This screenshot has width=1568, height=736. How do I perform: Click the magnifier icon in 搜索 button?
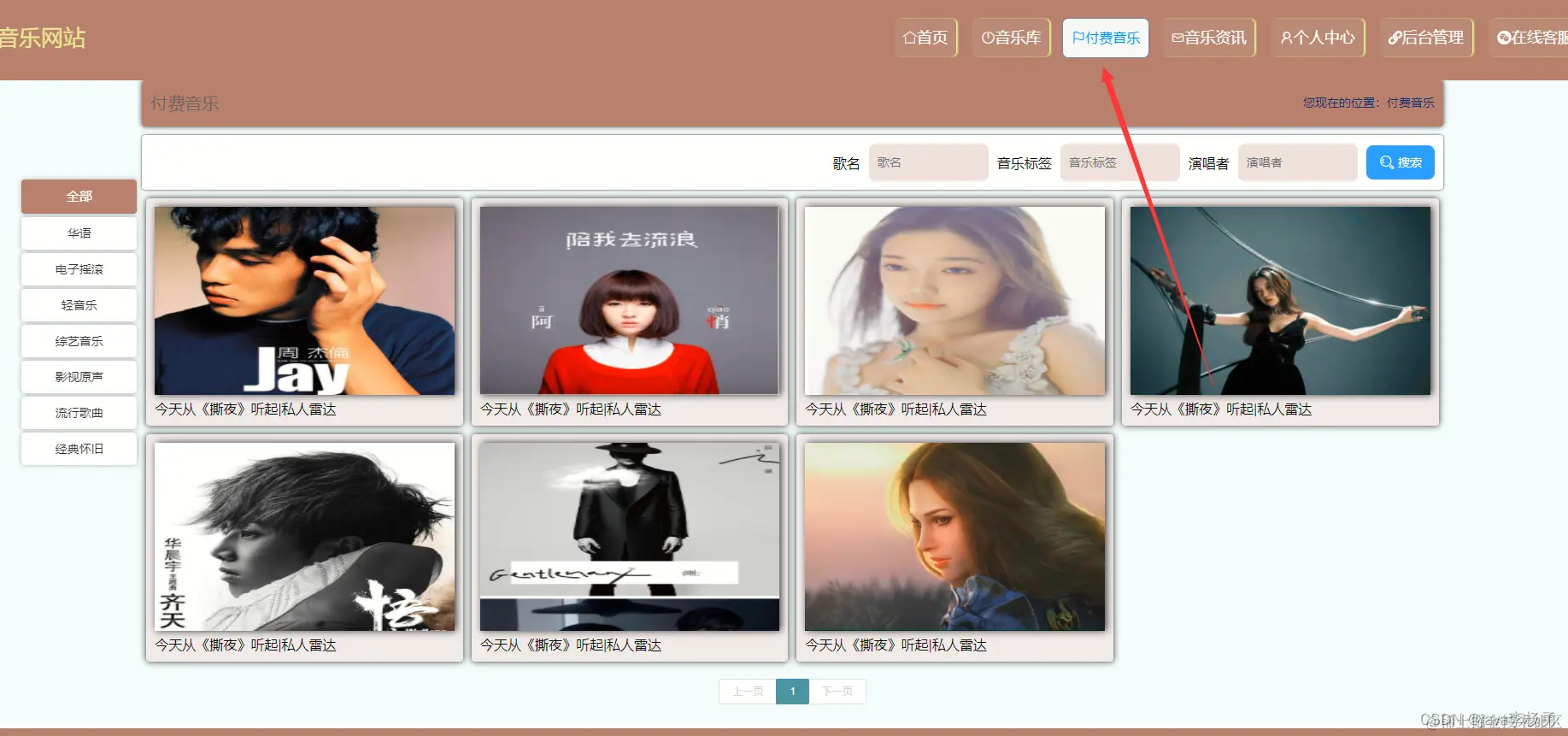1387,162
